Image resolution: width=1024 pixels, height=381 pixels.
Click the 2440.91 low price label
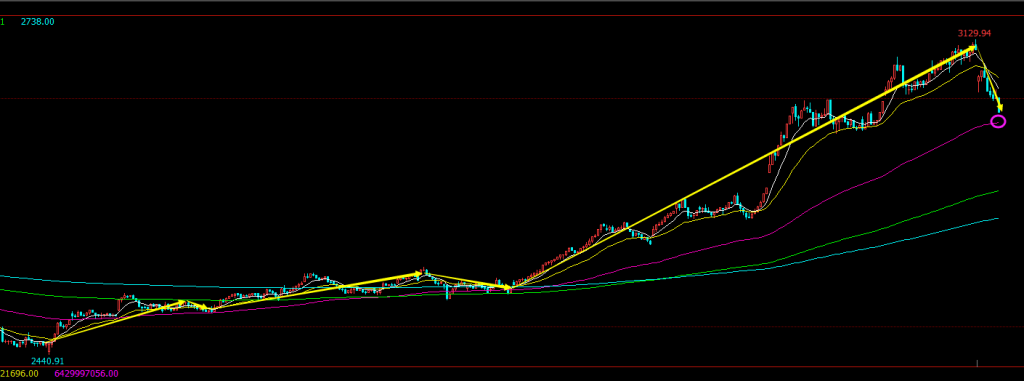coord(48,361)
